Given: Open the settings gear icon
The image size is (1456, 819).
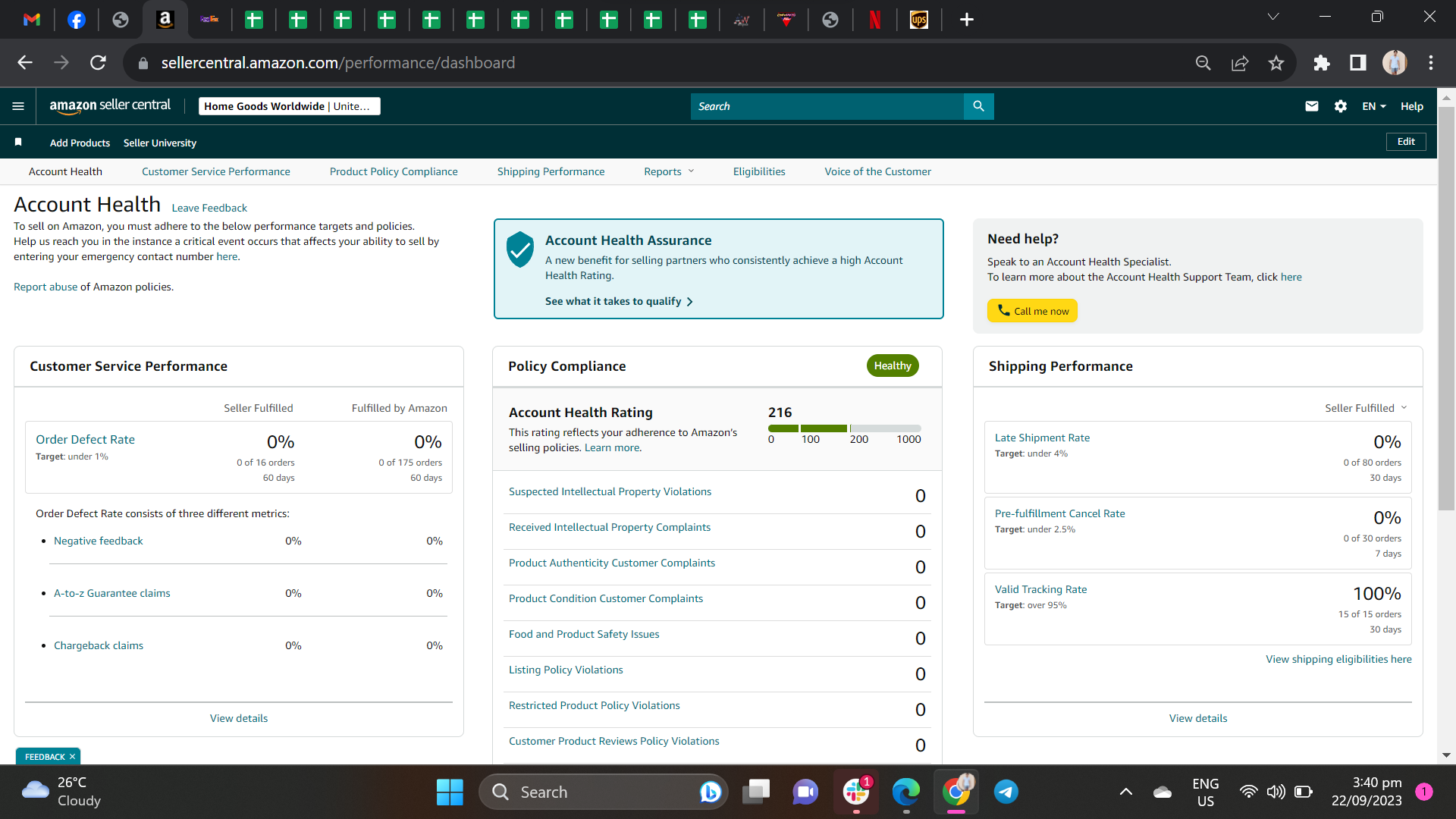Looking at the screenshot, I should pos(1341,106).
